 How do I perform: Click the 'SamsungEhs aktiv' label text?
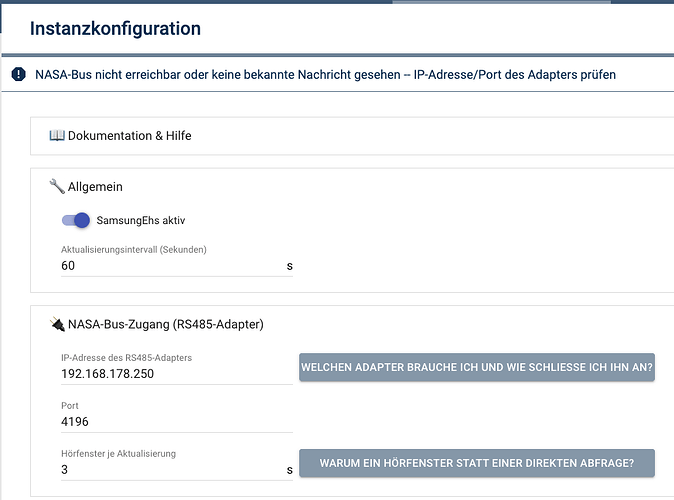click(x=141, y=221)
